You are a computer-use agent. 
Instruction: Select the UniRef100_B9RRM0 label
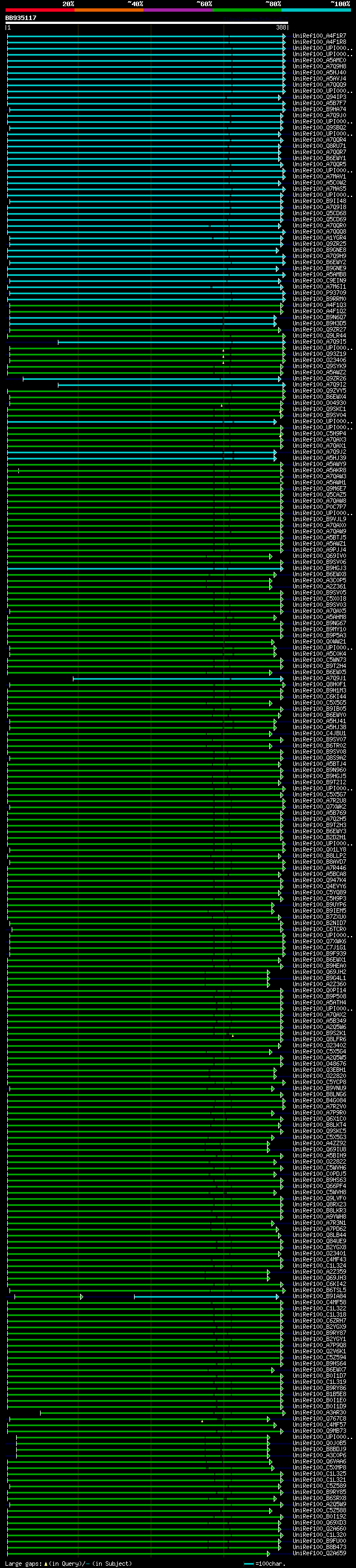319,299
